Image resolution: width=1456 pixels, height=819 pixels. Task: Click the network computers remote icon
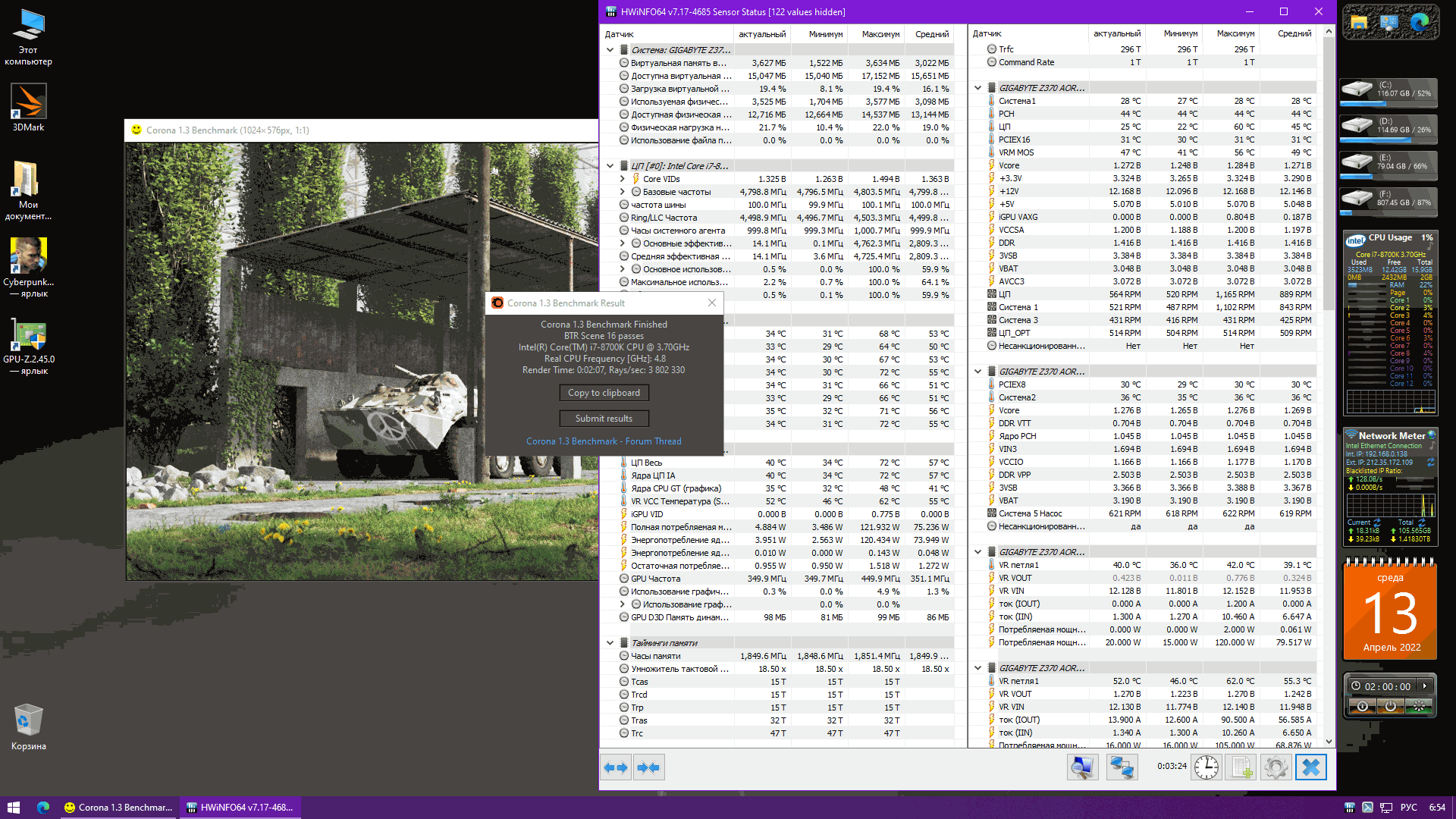point(1122,767)
